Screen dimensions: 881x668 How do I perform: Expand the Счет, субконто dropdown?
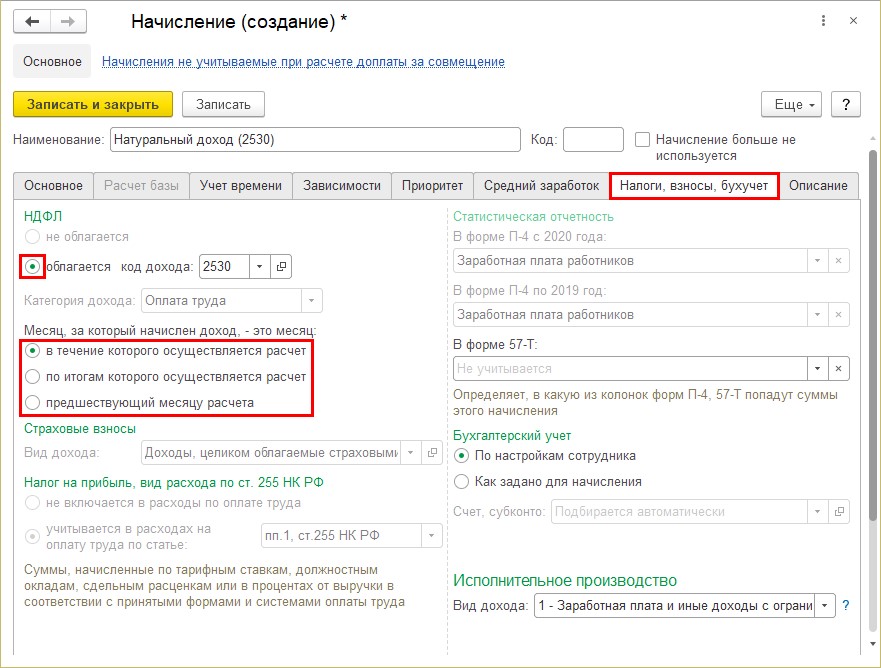(x=818, y=512)
